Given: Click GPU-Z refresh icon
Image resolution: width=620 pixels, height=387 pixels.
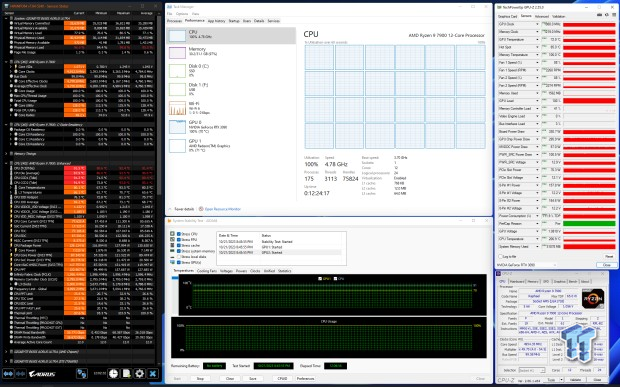Looking at the screenshot, I should click(x=607, y=15).
